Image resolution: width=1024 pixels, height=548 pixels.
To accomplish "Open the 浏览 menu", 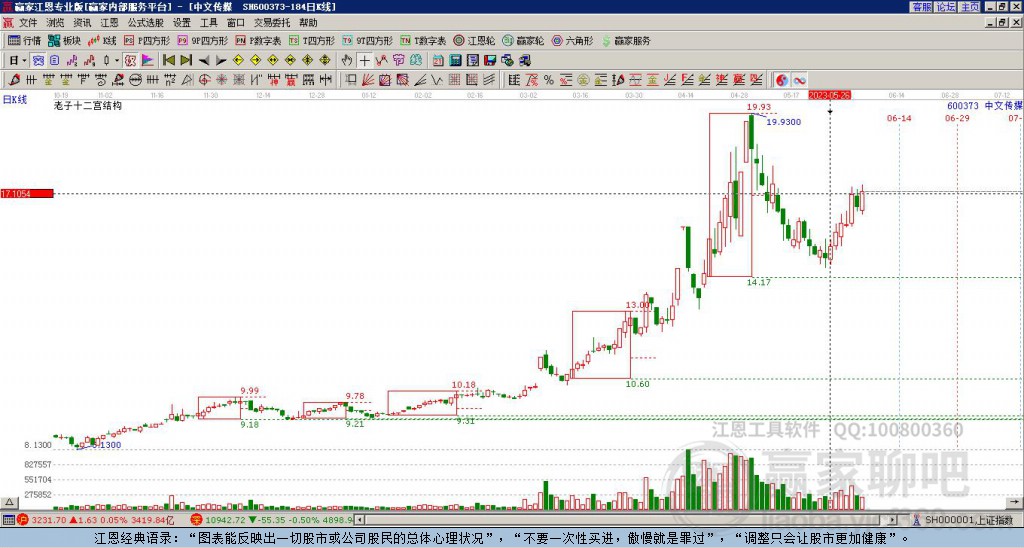I will click(55, 23).
